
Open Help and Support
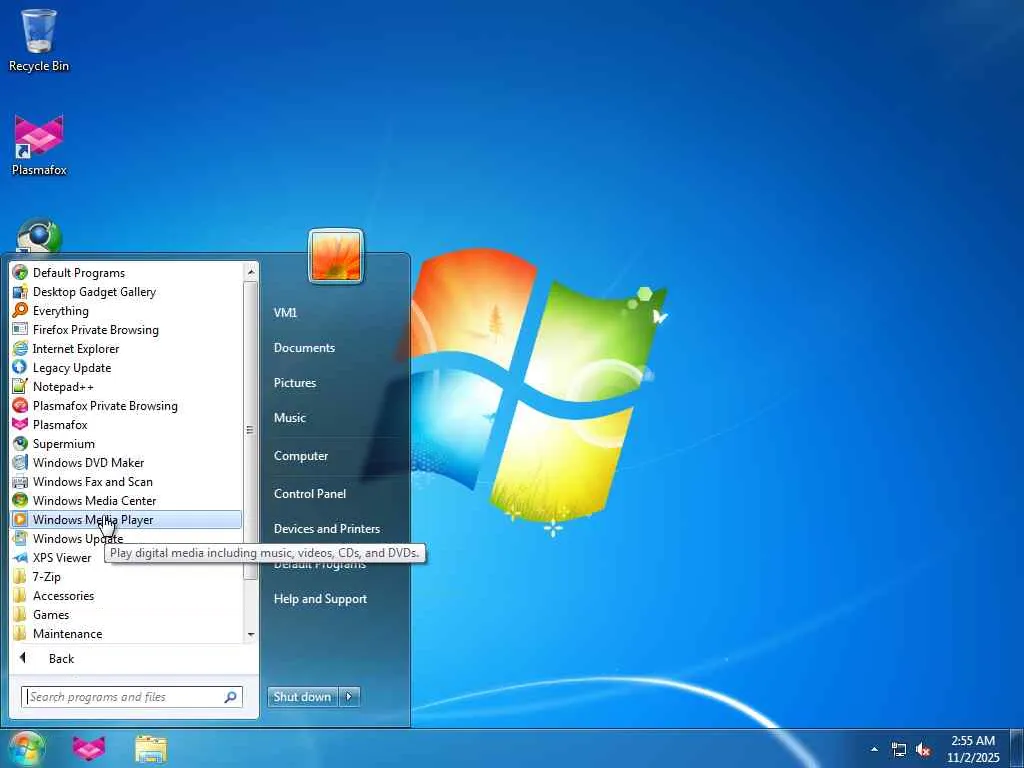pos(320,598)
